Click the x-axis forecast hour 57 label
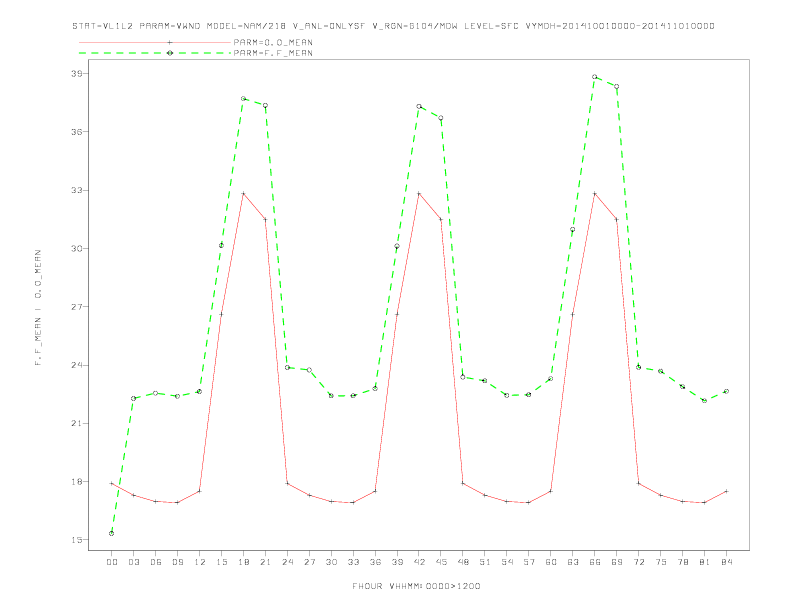The image size is (792, 612). (x=529, y=562)
